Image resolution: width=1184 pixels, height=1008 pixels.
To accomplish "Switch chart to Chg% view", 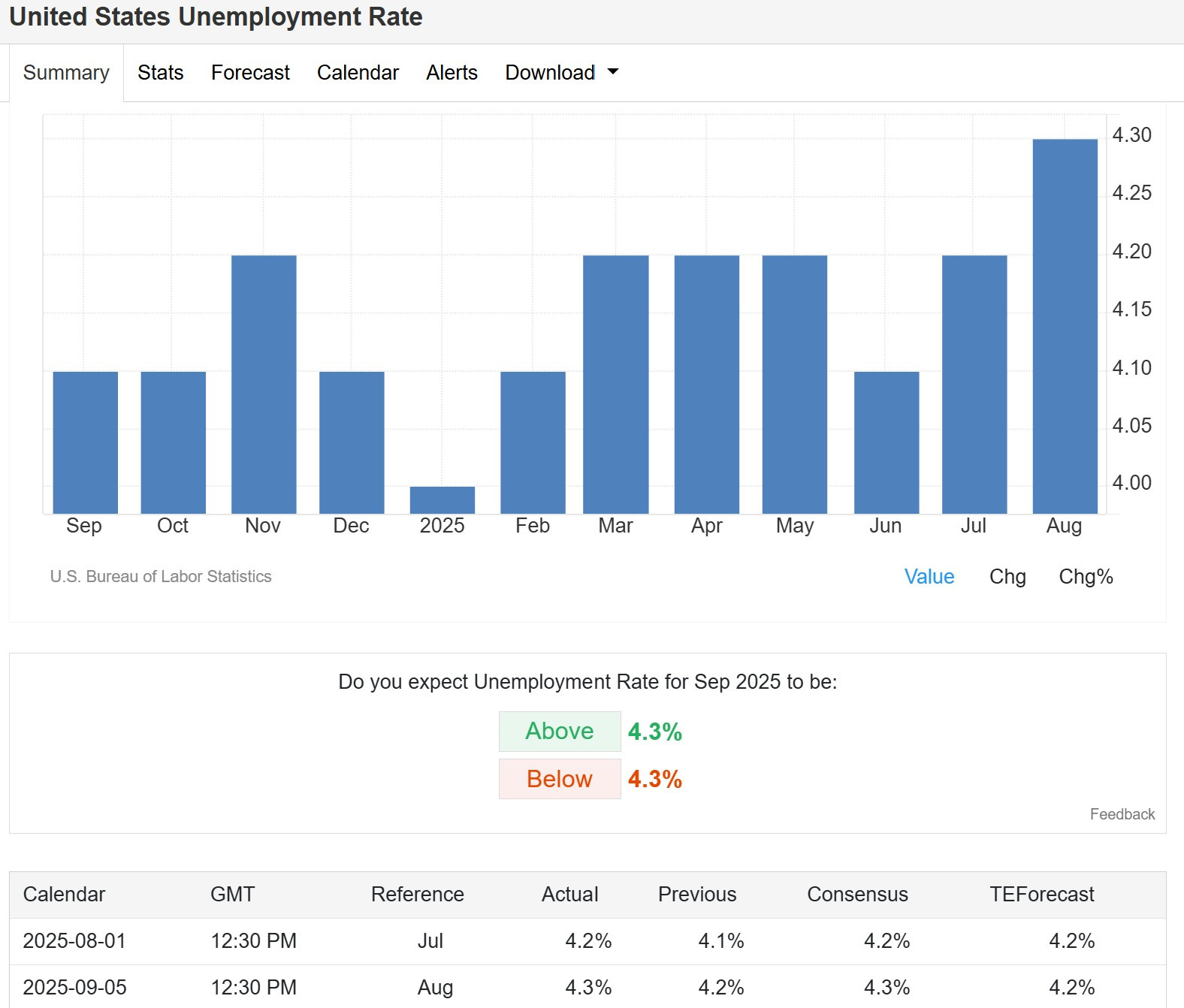I will click(1086, 577).
